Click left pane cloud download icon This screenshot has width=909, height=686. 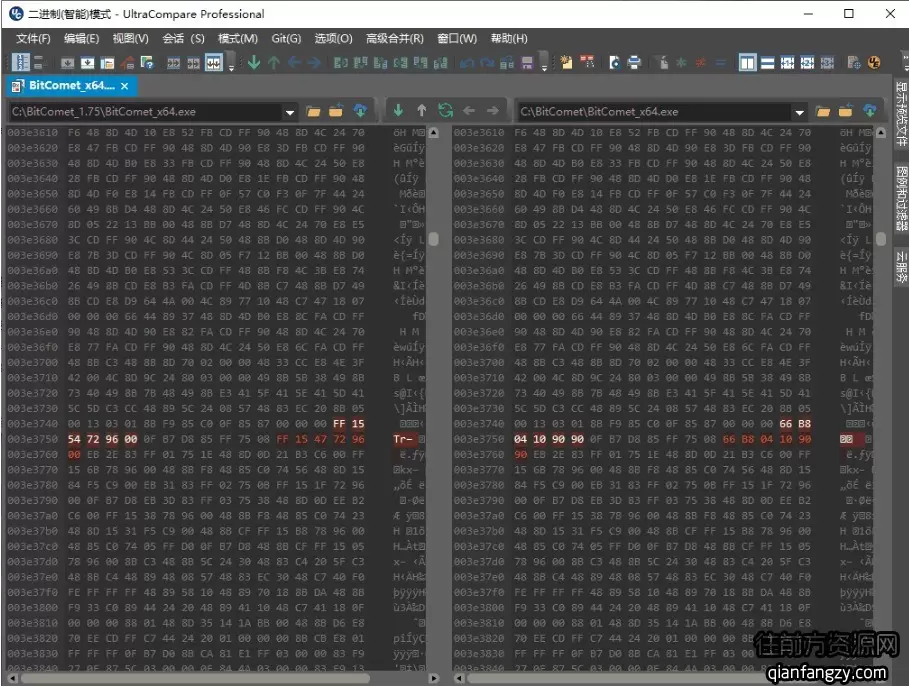point(360,111)
